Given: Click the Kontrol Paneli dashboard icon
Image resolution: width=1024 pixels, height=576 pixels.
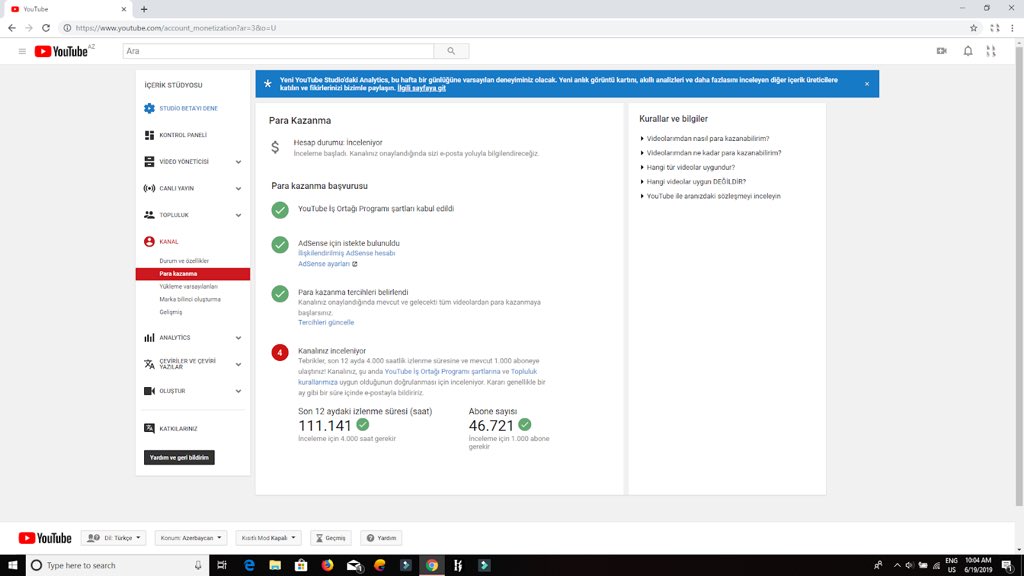Looking at the screenshot, I should click(x=150, y=135).
